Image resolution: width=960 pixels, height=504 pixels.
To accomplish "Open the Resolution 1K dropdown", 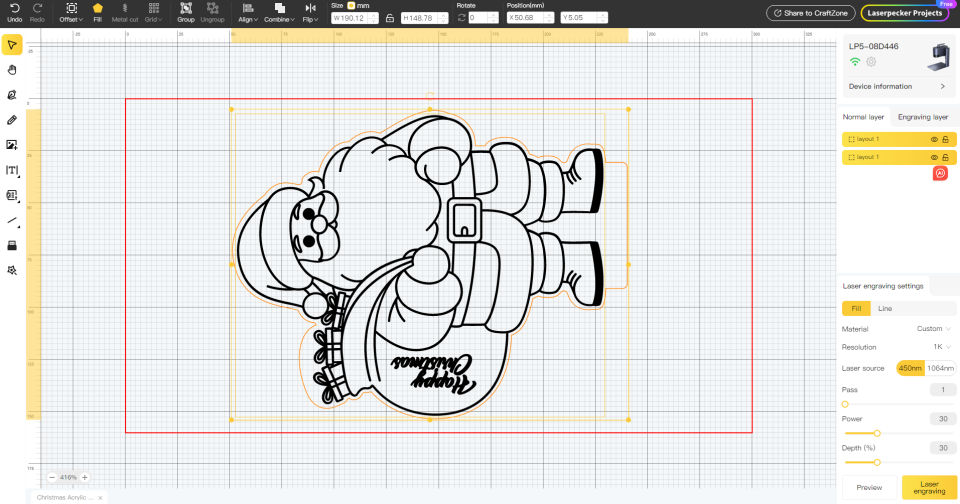I will [x=942, y=347].
